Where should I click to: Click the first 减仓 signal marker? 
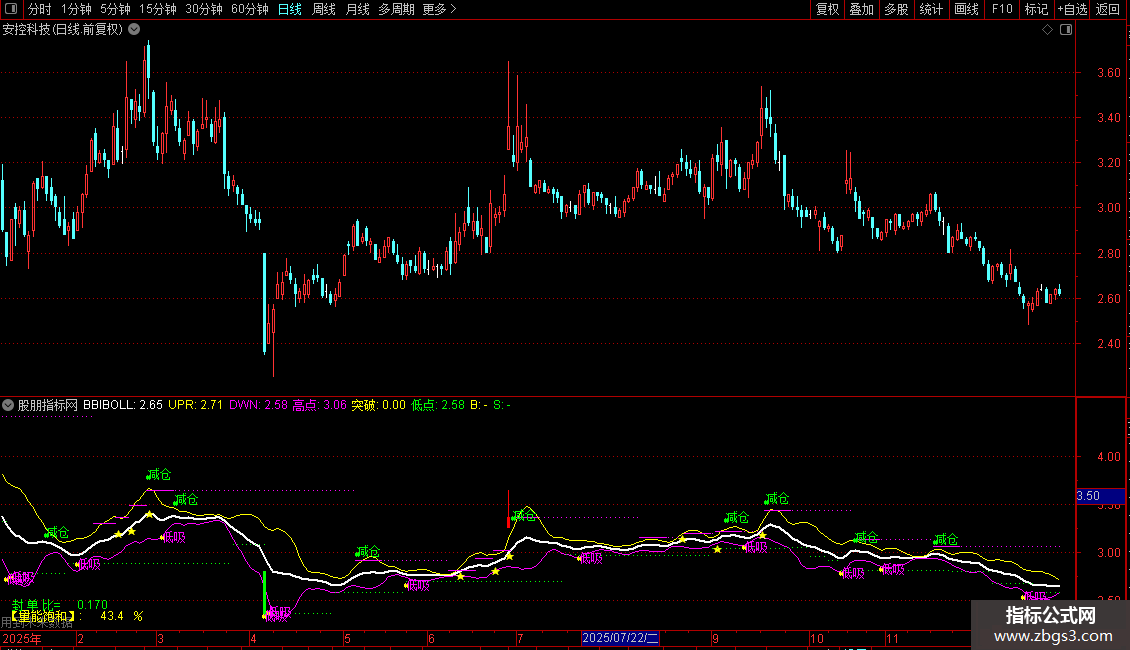pyautogui.click(x=57, y=533)
